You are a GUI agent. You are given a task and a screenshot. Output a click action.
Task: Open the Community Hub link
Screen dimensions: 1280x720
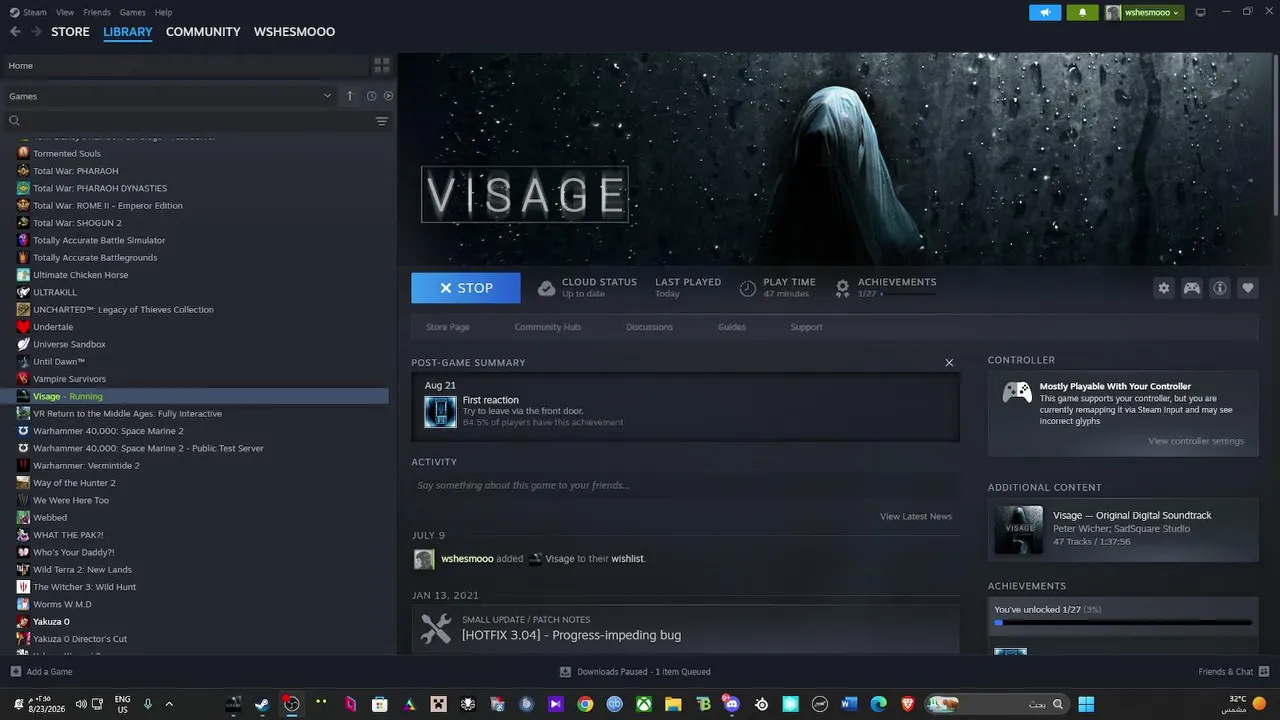click(x=547, y=327)
